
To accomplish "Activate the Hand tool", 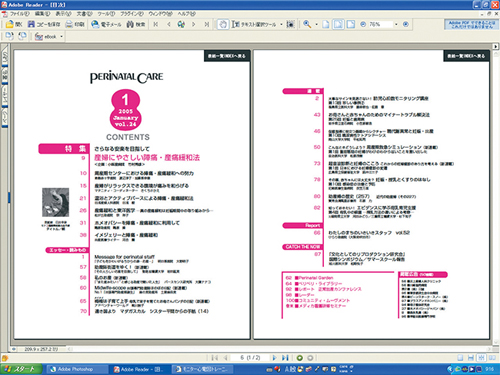I will tap(223, 24).
